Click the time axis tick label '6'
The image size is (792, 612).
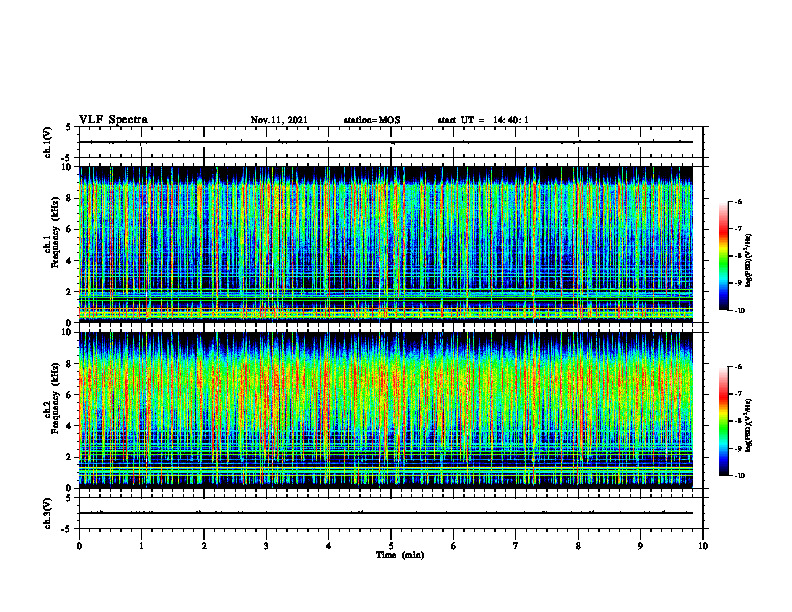453,546
